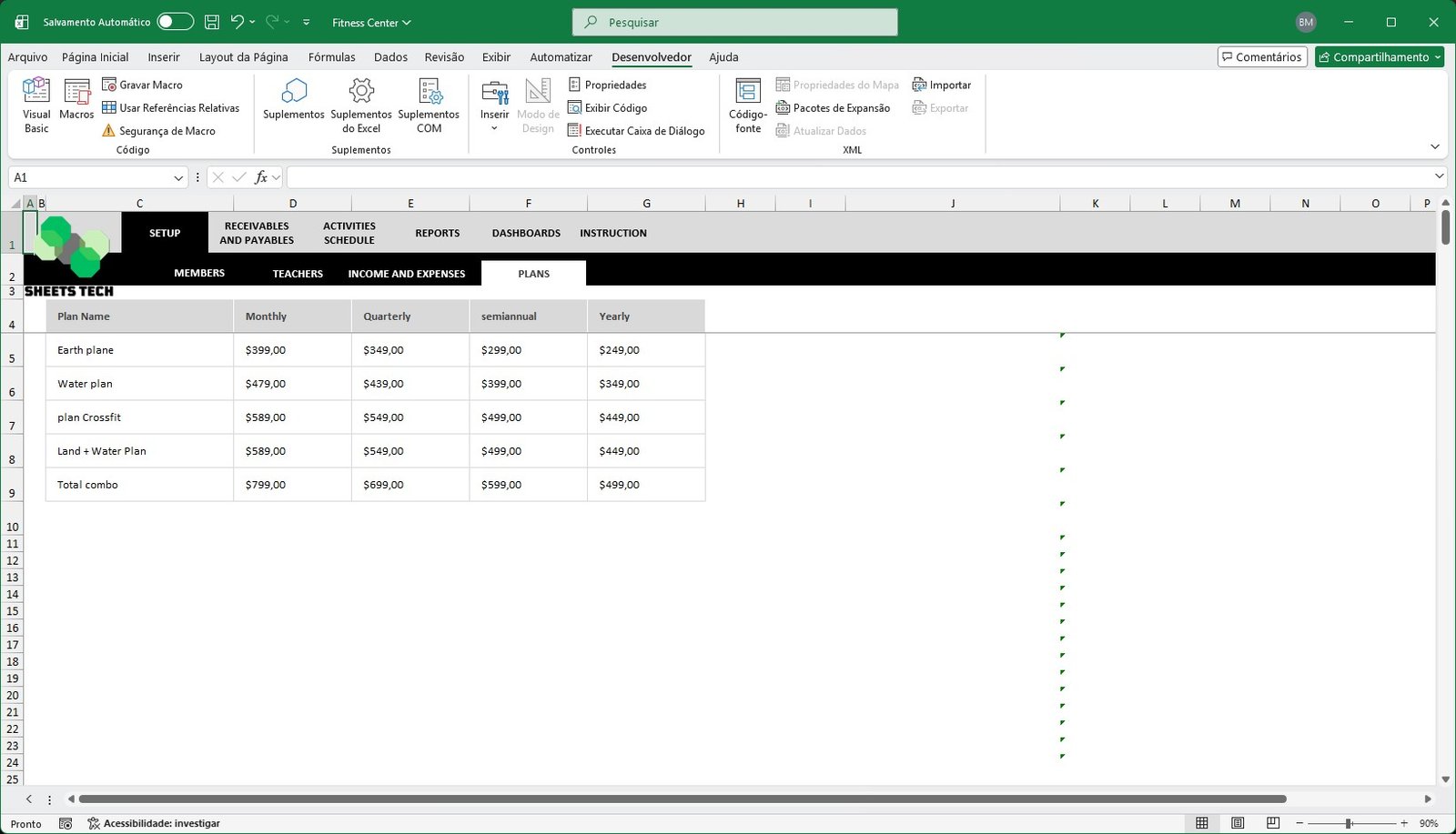Go to the MEMBERS sheet navigation link
This screenshot has width=1456, height=834.
(199, 273)
